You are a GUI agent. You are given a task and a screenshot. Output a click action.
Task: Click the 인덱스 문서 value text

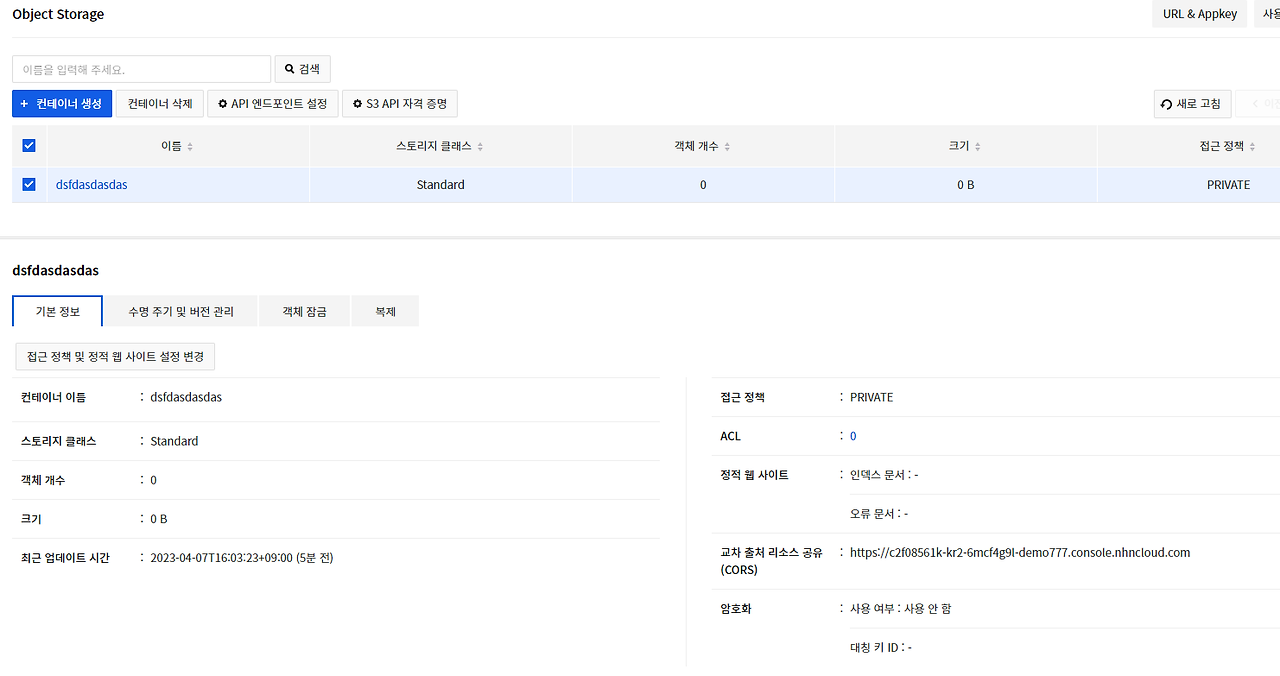[x=884, y=475]
